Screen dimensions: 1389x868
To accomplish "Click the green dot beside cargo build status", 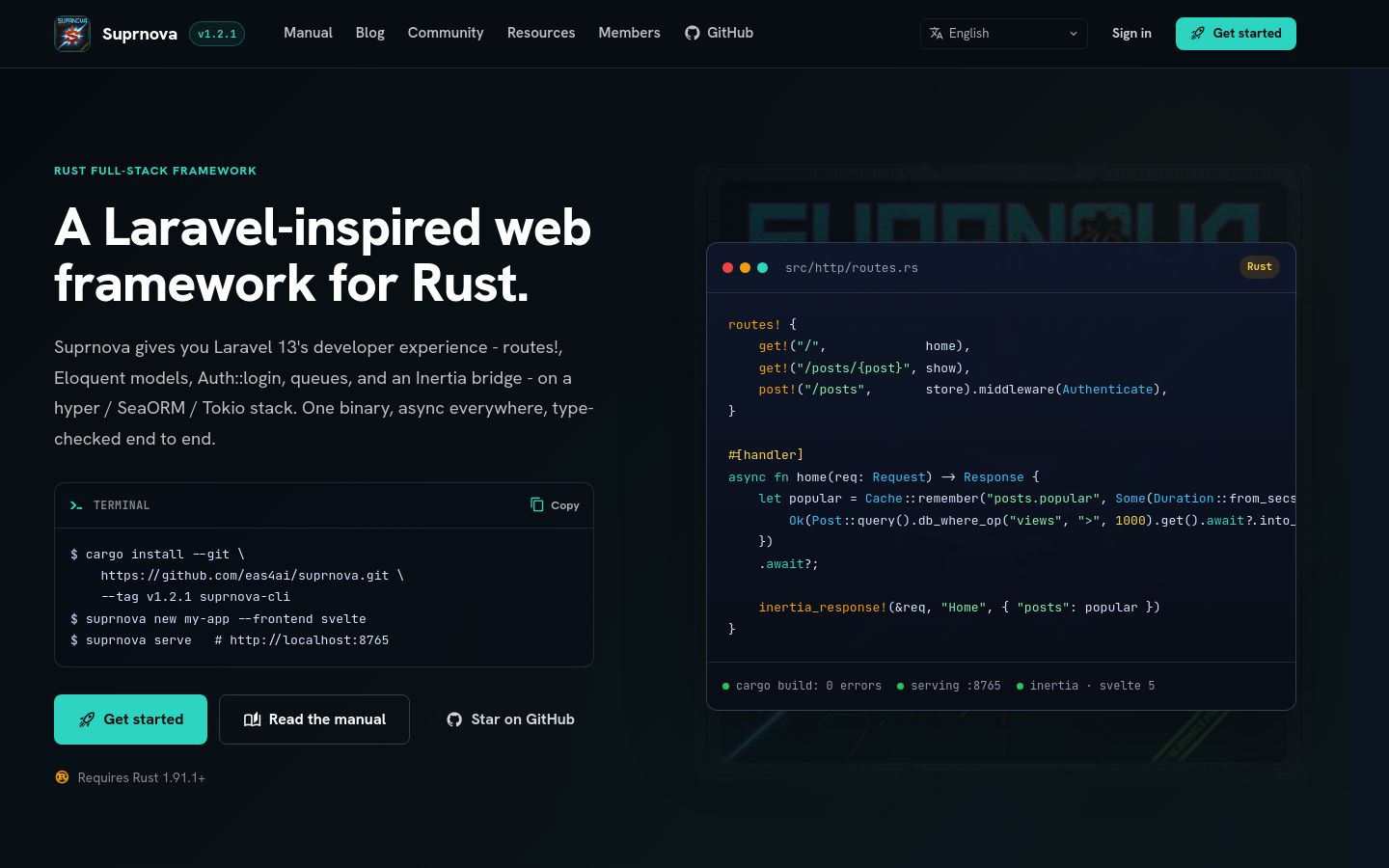I will click(725, 687).
